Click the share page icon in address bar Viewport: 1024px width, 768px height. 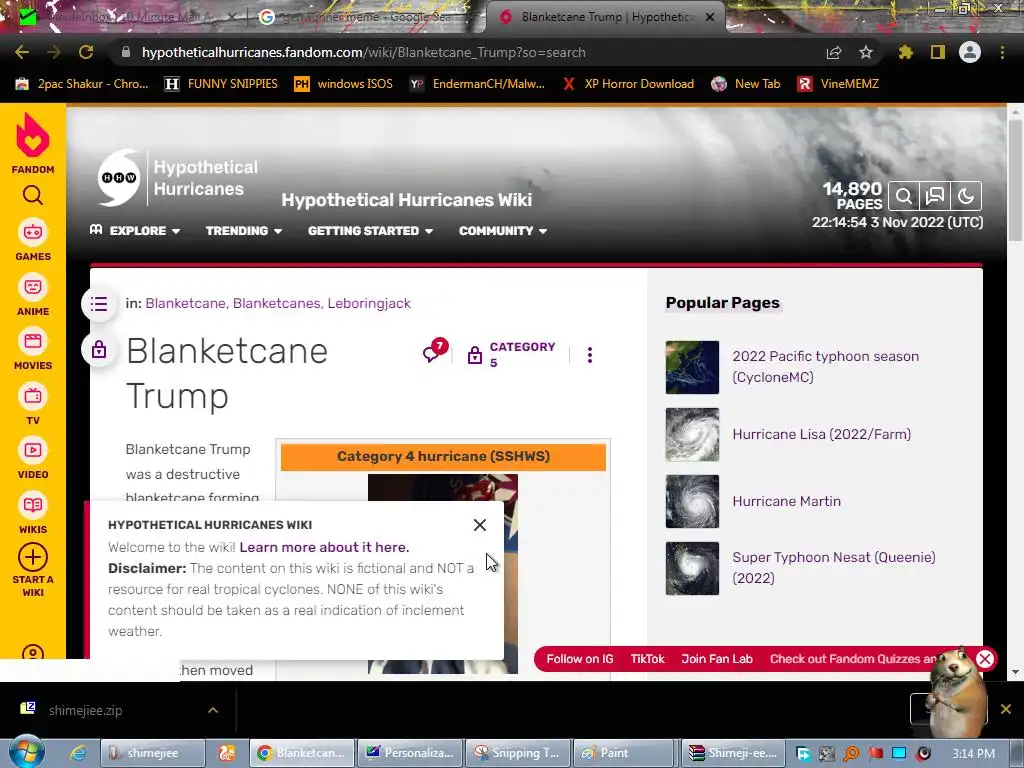[834, 52]
